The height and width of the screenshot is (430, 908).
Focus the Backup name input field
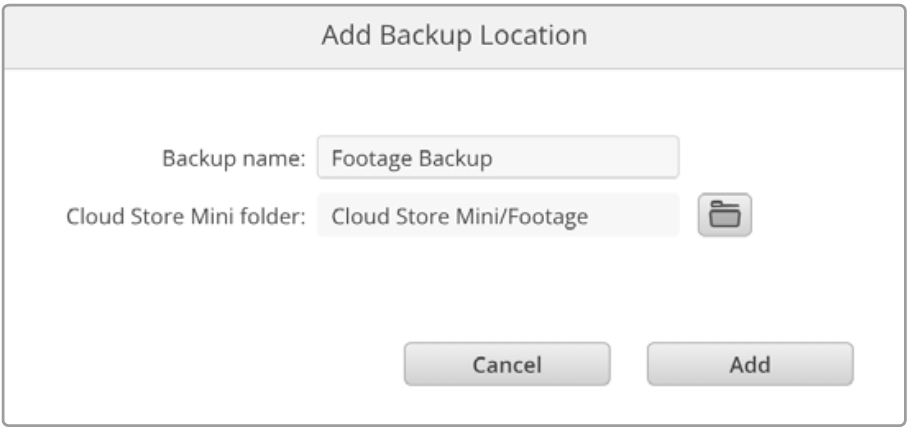[x=498, y=157]
